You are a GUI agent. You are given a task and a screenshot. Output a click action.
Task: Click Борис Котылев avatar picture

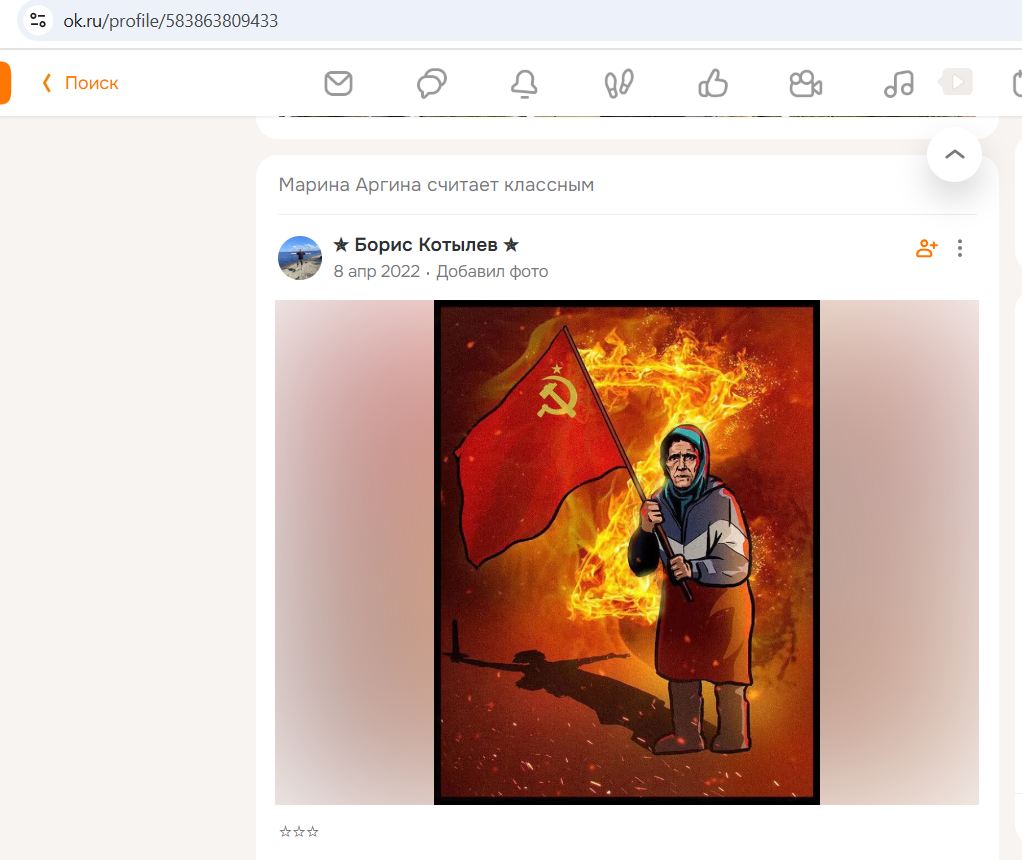tap(300, 258)
